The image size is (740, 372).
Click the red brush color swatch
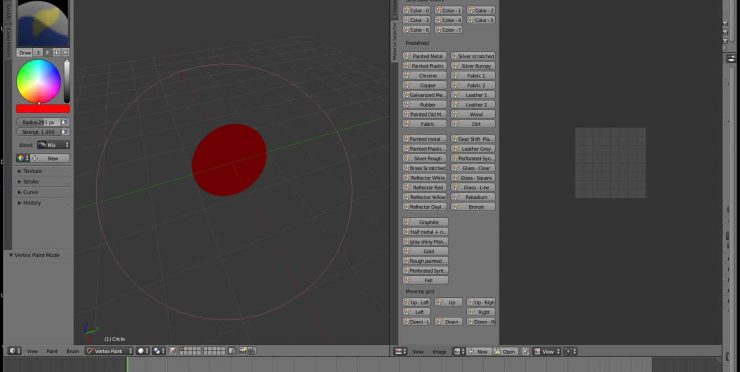coord(43,109)
